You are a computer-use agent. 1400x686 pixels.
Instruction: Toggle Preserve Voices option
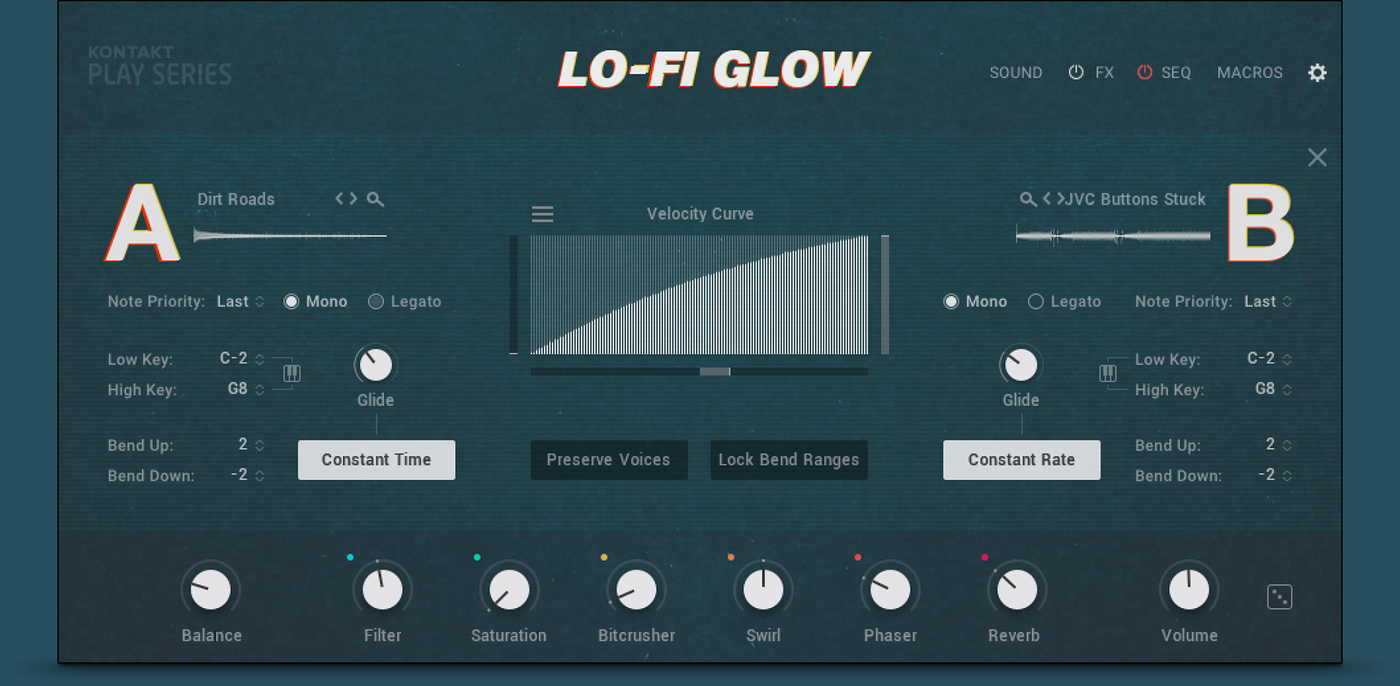609,460
